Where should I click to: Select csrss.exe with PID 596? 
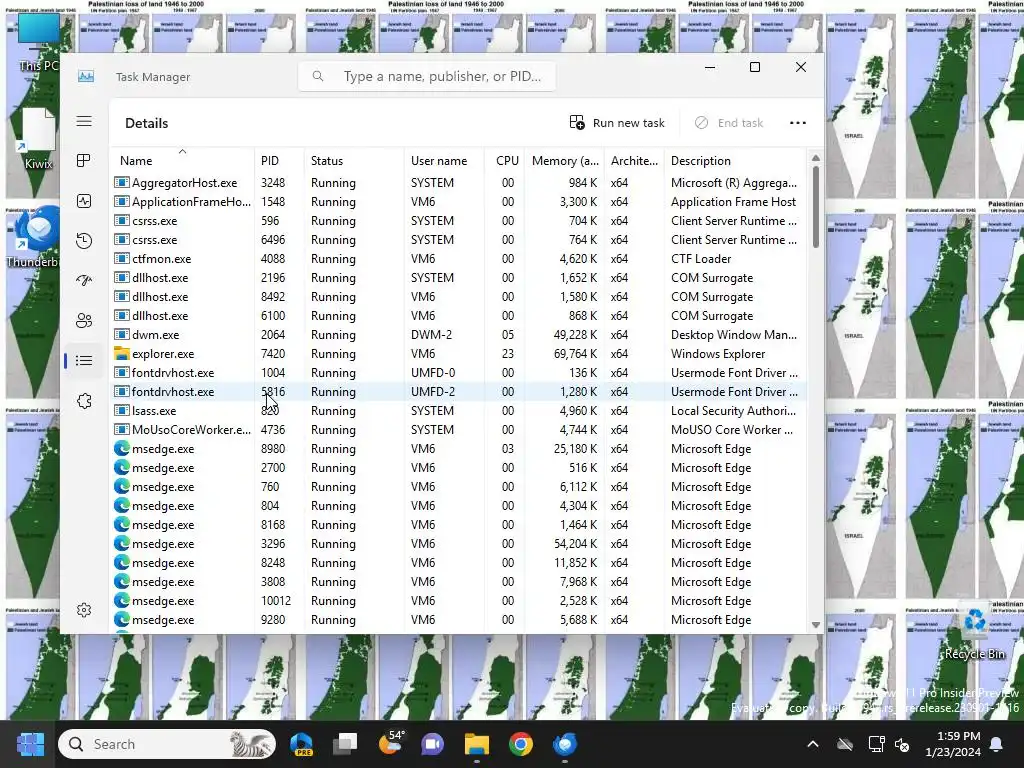(x=459, y=221)
